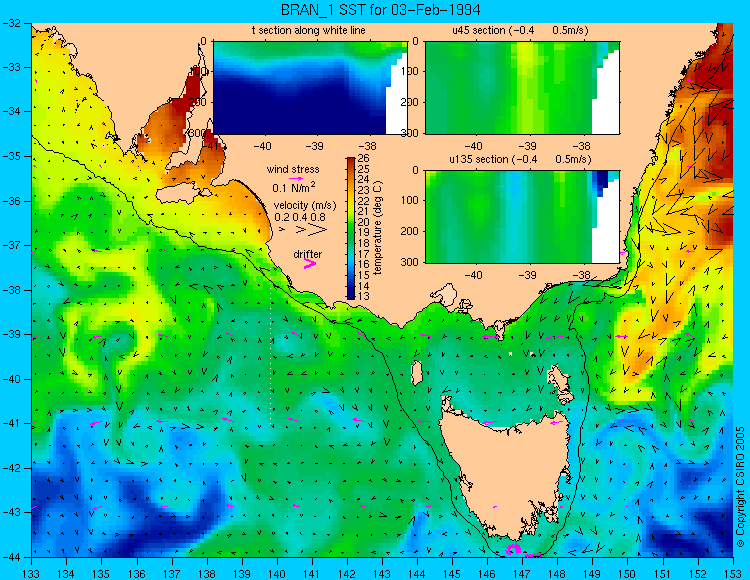Click the magenta drifter legend arrow
The image size is (750, 580).
[310, 263]
